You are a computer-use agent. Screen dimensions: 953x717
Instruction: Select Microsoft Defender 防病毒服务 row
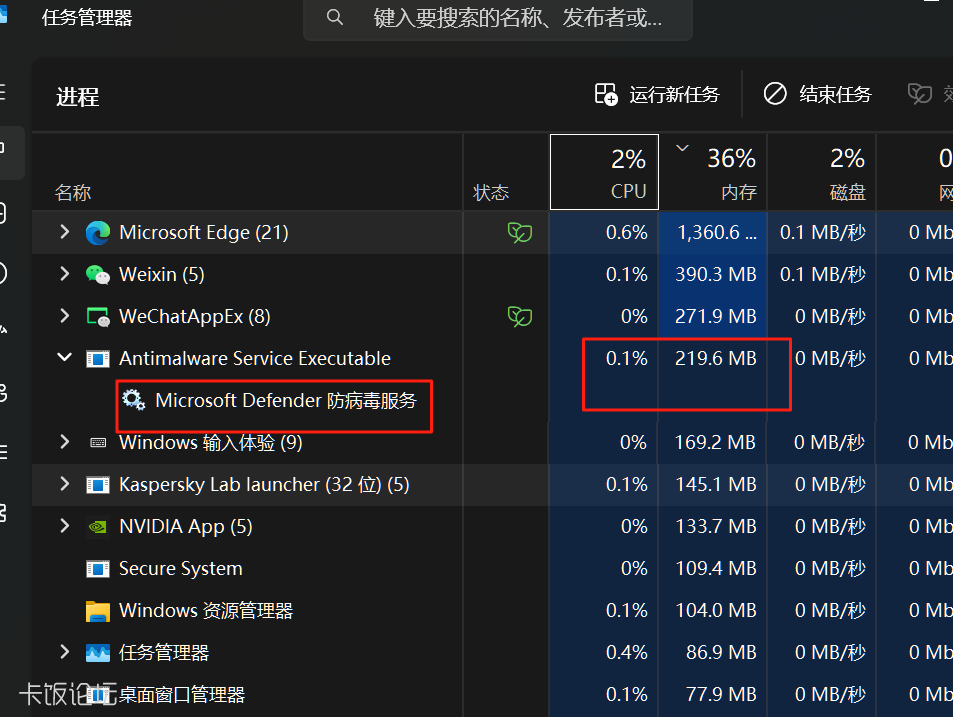pos(286,400)
